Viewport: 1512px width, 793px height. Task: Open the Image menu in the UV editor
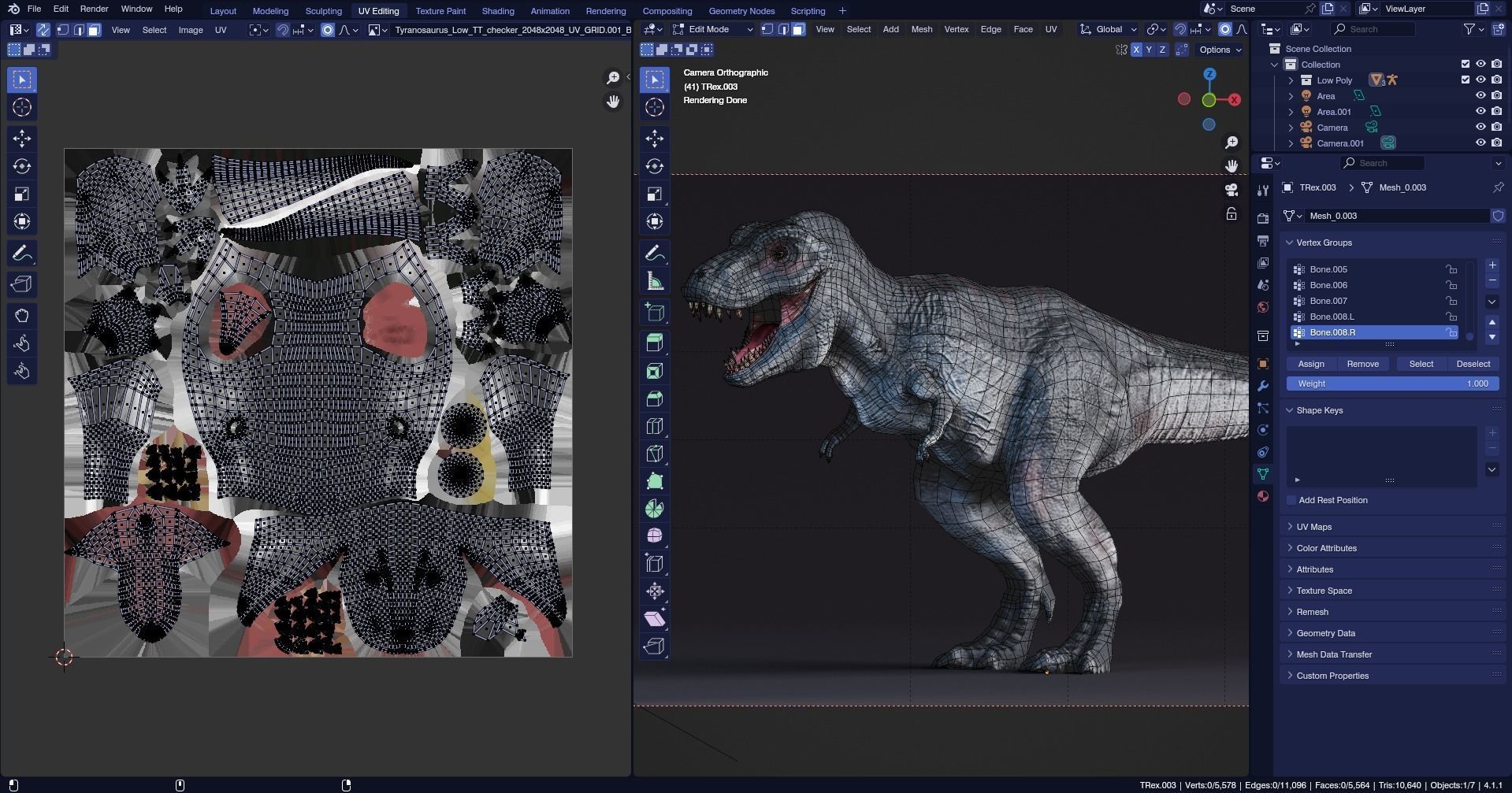191,30
